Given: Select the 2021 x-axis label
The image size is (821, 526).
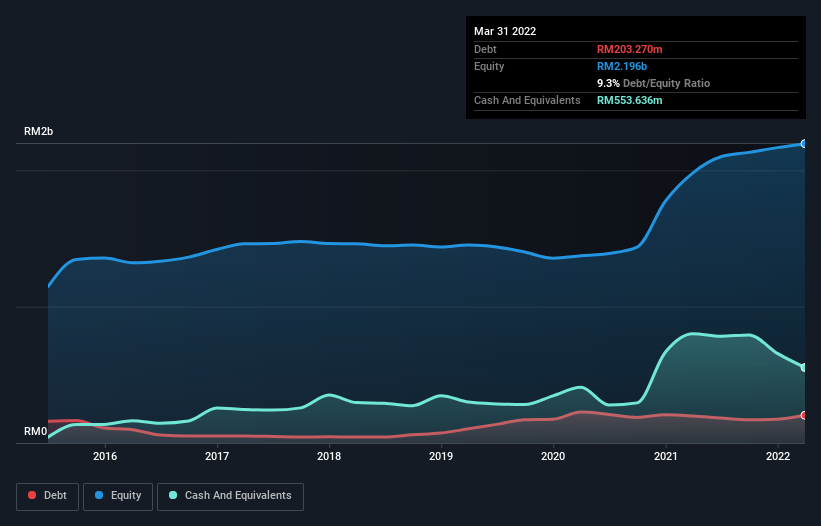Looking at the screenshot, I should pos(665,456).
